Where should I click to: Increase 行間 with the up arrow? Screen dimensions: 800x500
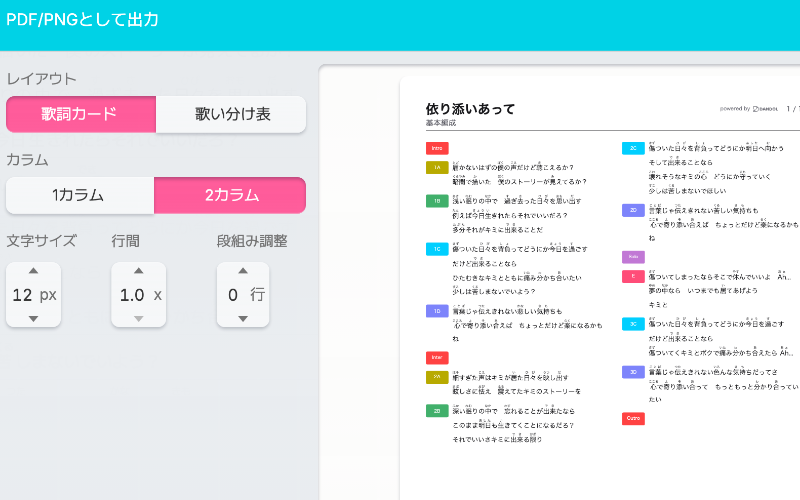(138, 271)
